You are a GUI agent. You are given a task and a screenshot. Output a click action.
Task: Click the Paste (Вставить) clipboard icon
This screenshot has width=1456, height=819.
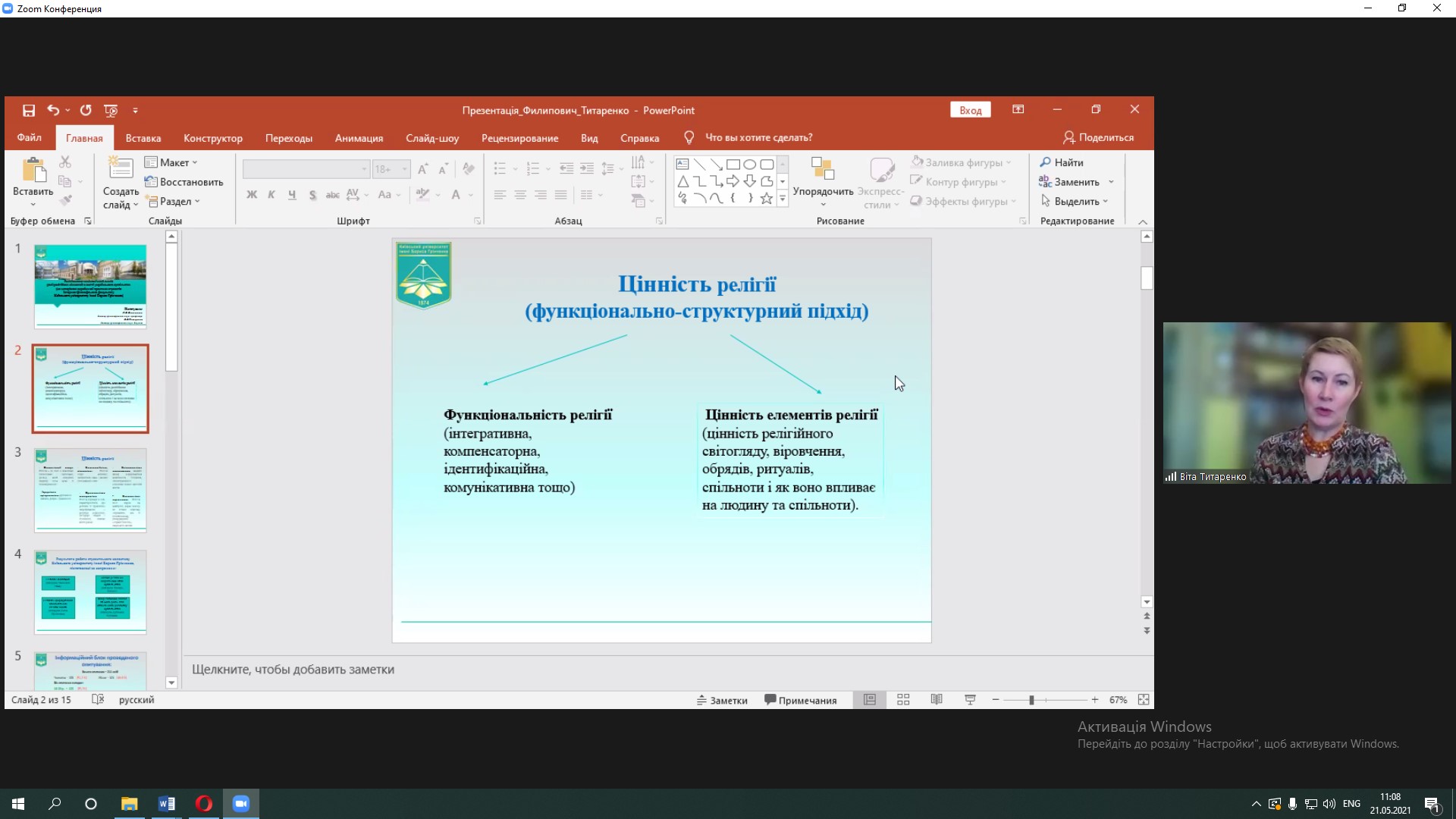click(33, 170)
